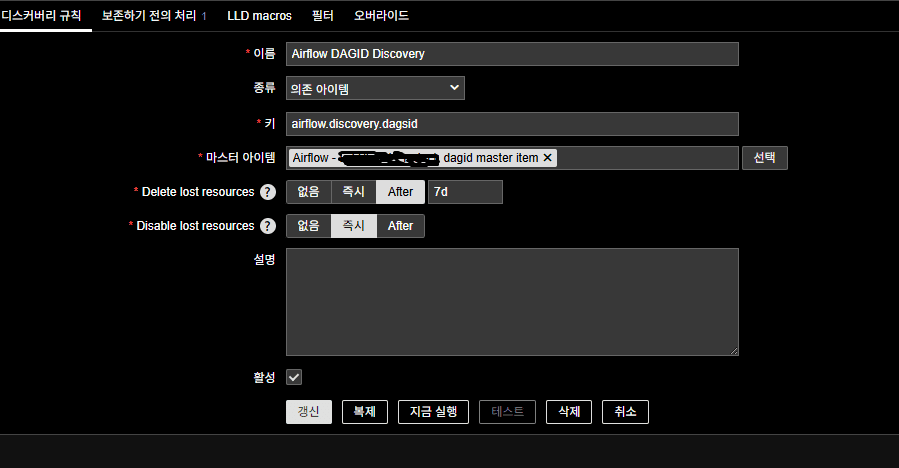
Task: Click help icon next to Delete lost resources
Action: [267, 192]
